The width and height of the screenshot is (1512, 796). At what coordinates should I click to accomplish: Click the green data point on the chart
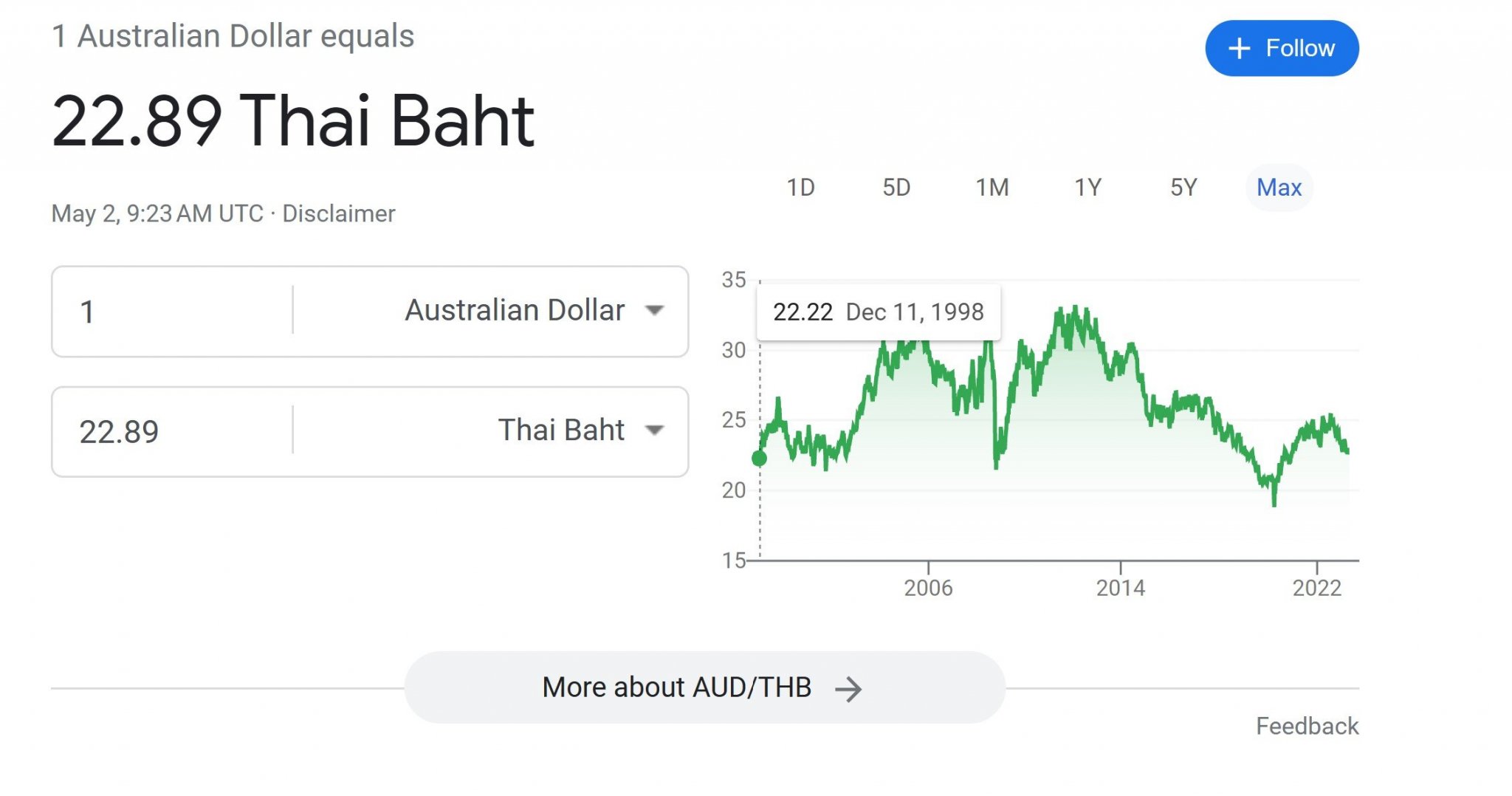[759, 459]
